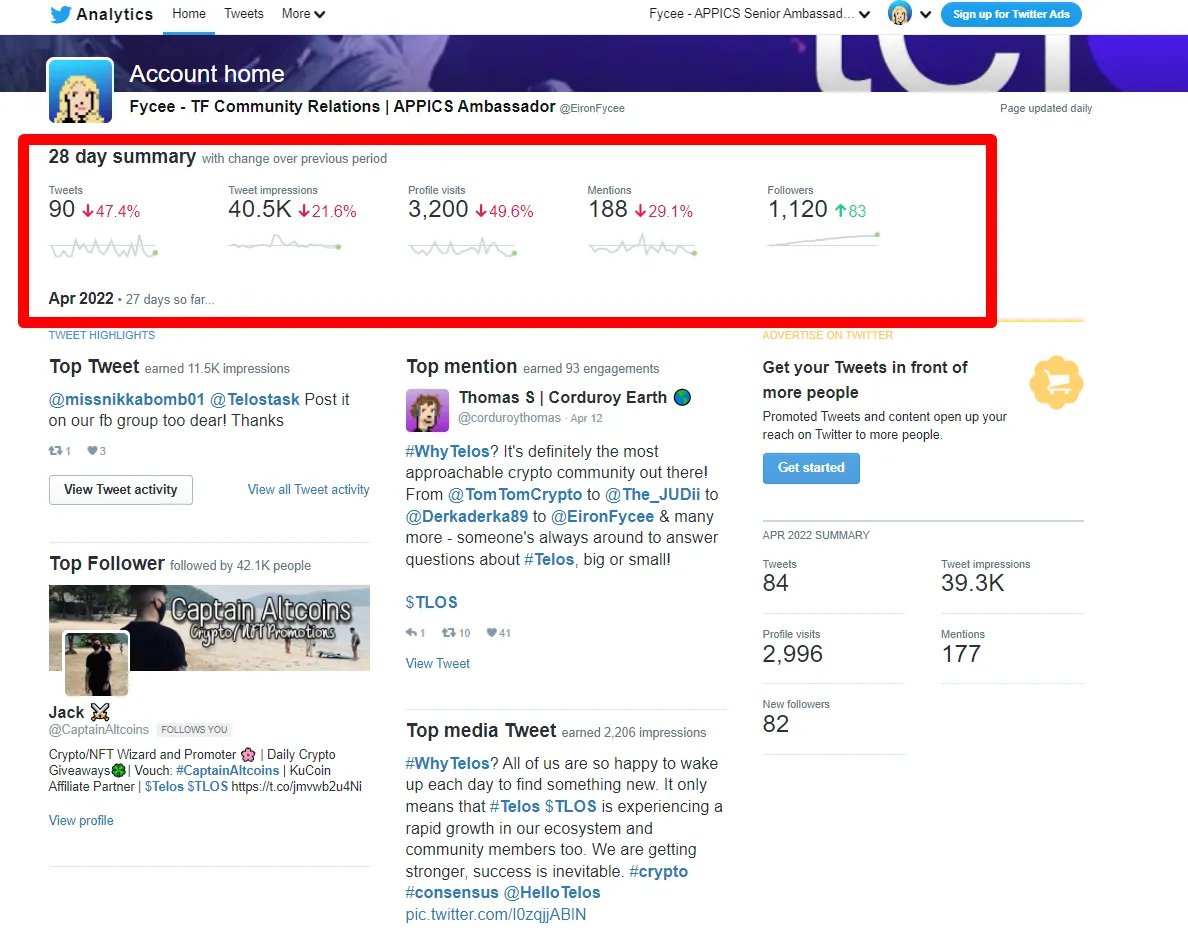Click the @Telostask mention link

(x=255, y=399)
